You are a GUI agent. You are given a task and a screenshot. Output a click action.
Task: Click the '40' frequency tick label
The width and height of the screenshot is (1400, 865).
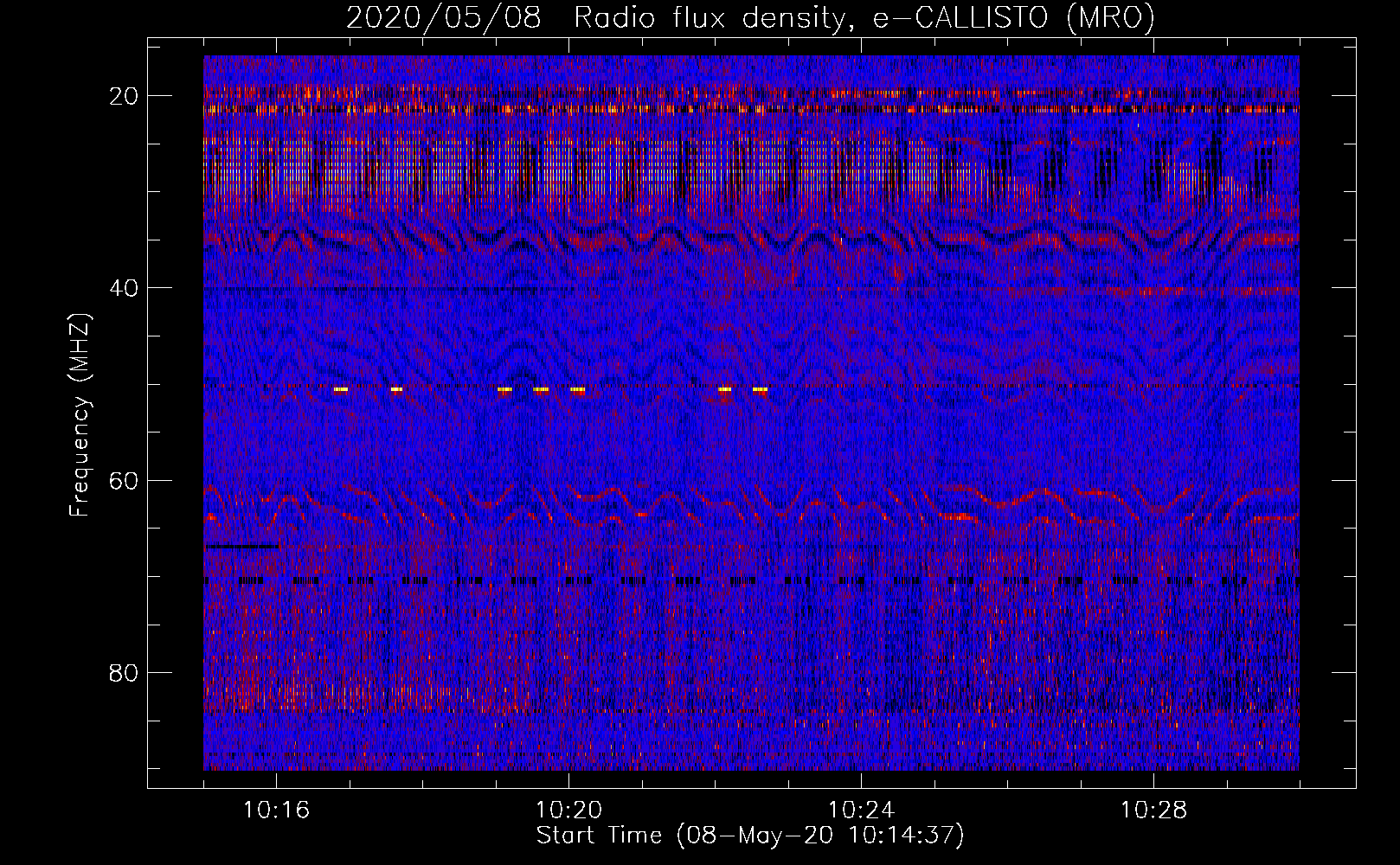pos(125,288)
